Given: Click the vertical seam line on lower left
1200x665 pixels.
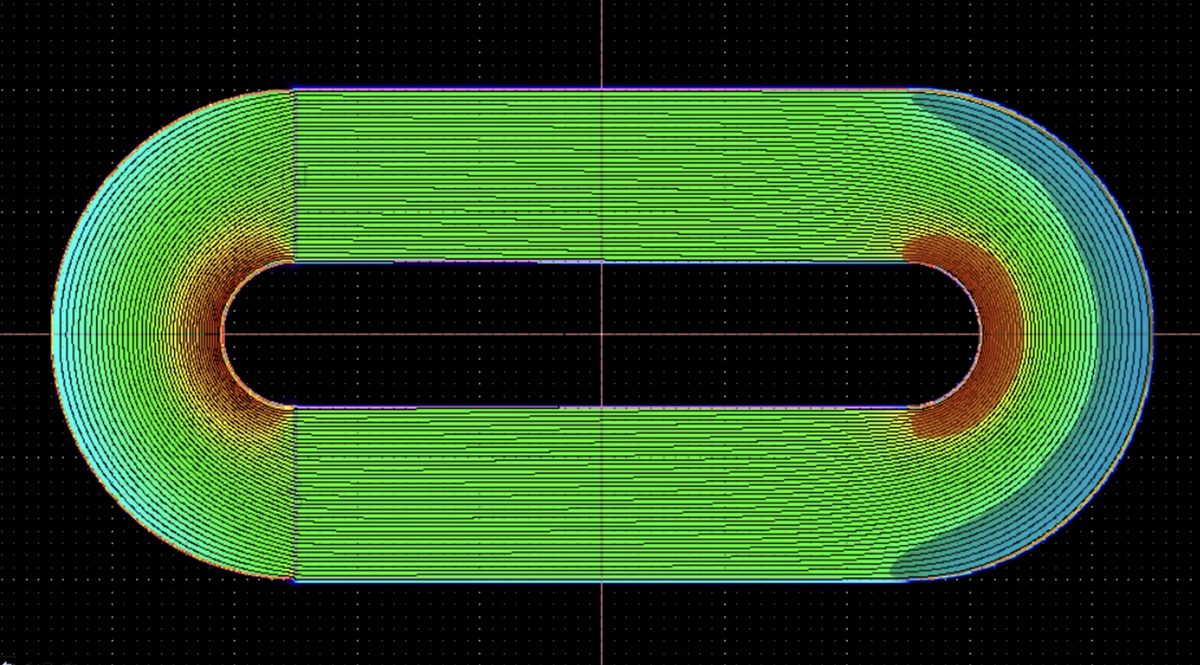Looking at the screenshot, I should 294,493.
